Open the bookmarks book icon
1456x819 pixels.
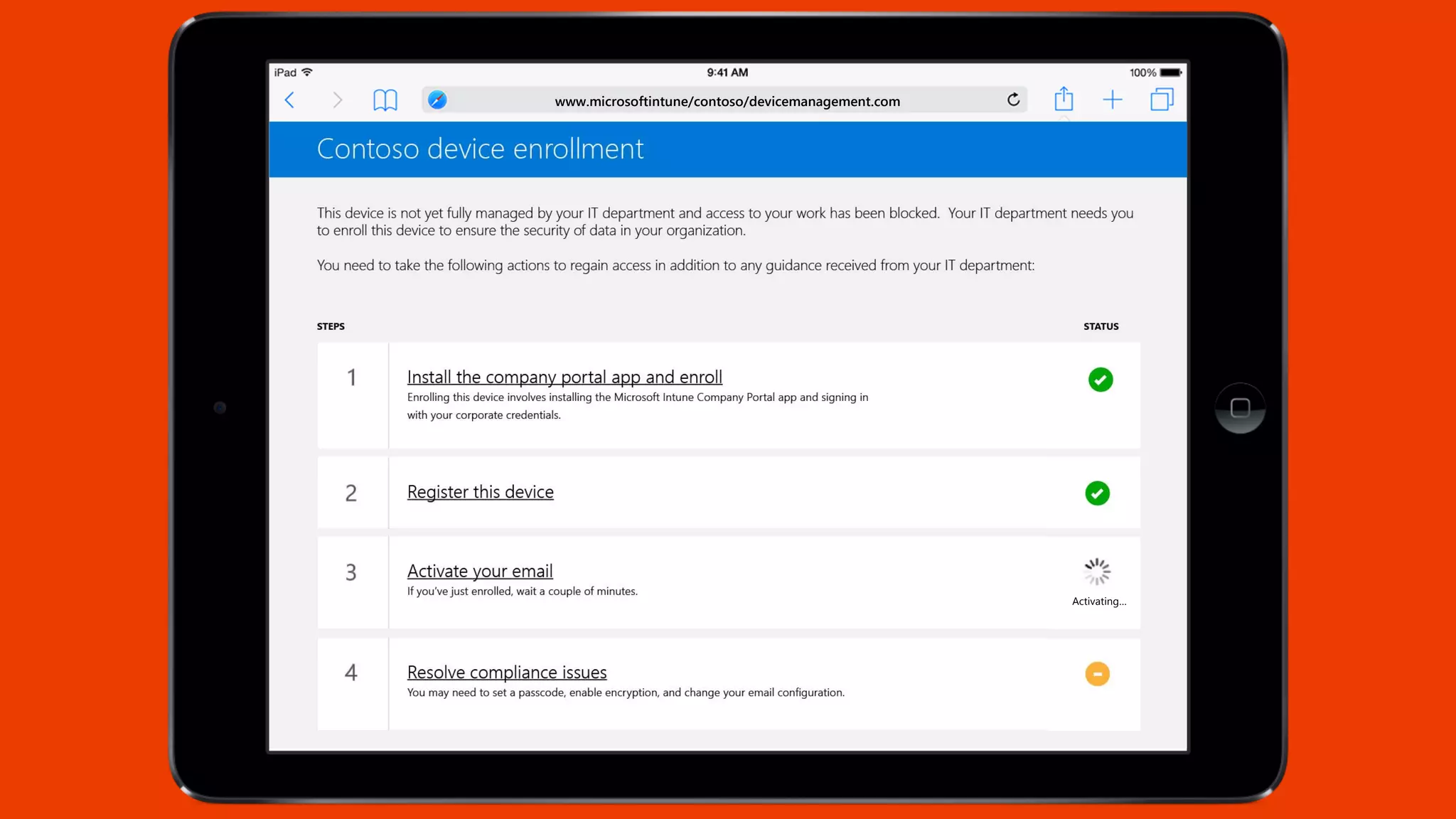[x=385, y=100]
